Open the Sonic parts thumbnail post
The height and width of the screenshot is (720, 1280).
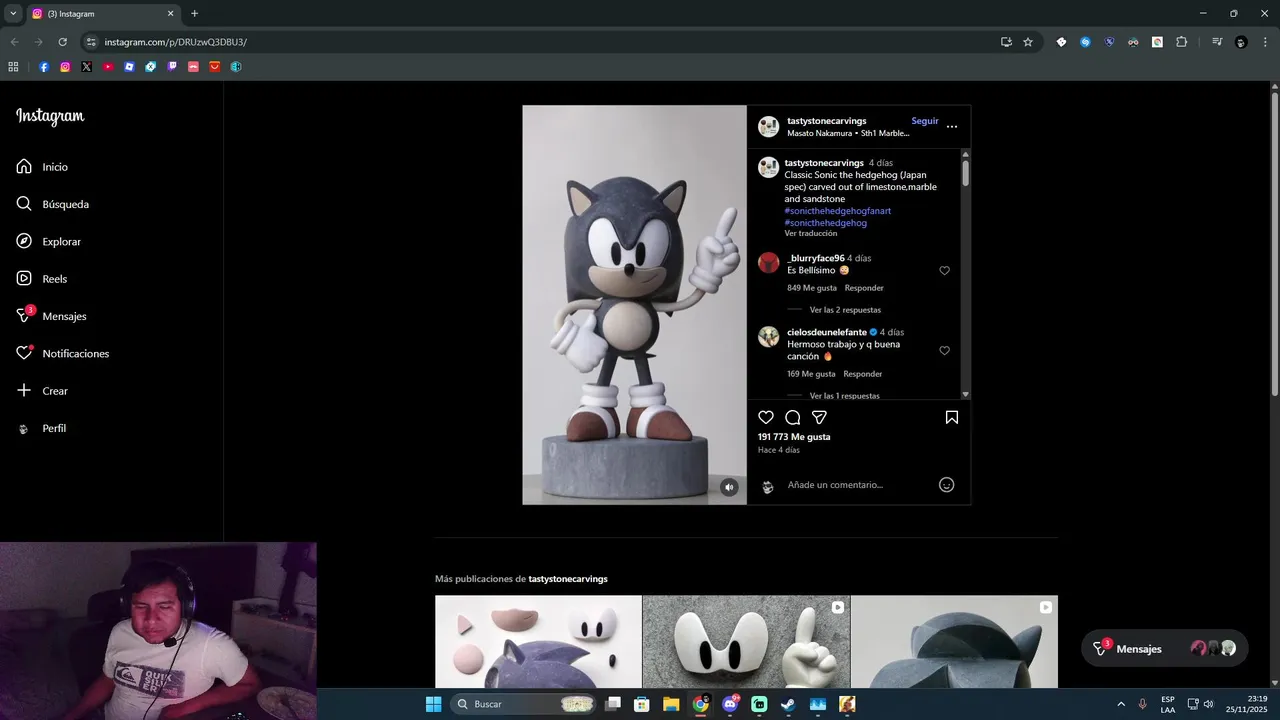coord(538,642)
